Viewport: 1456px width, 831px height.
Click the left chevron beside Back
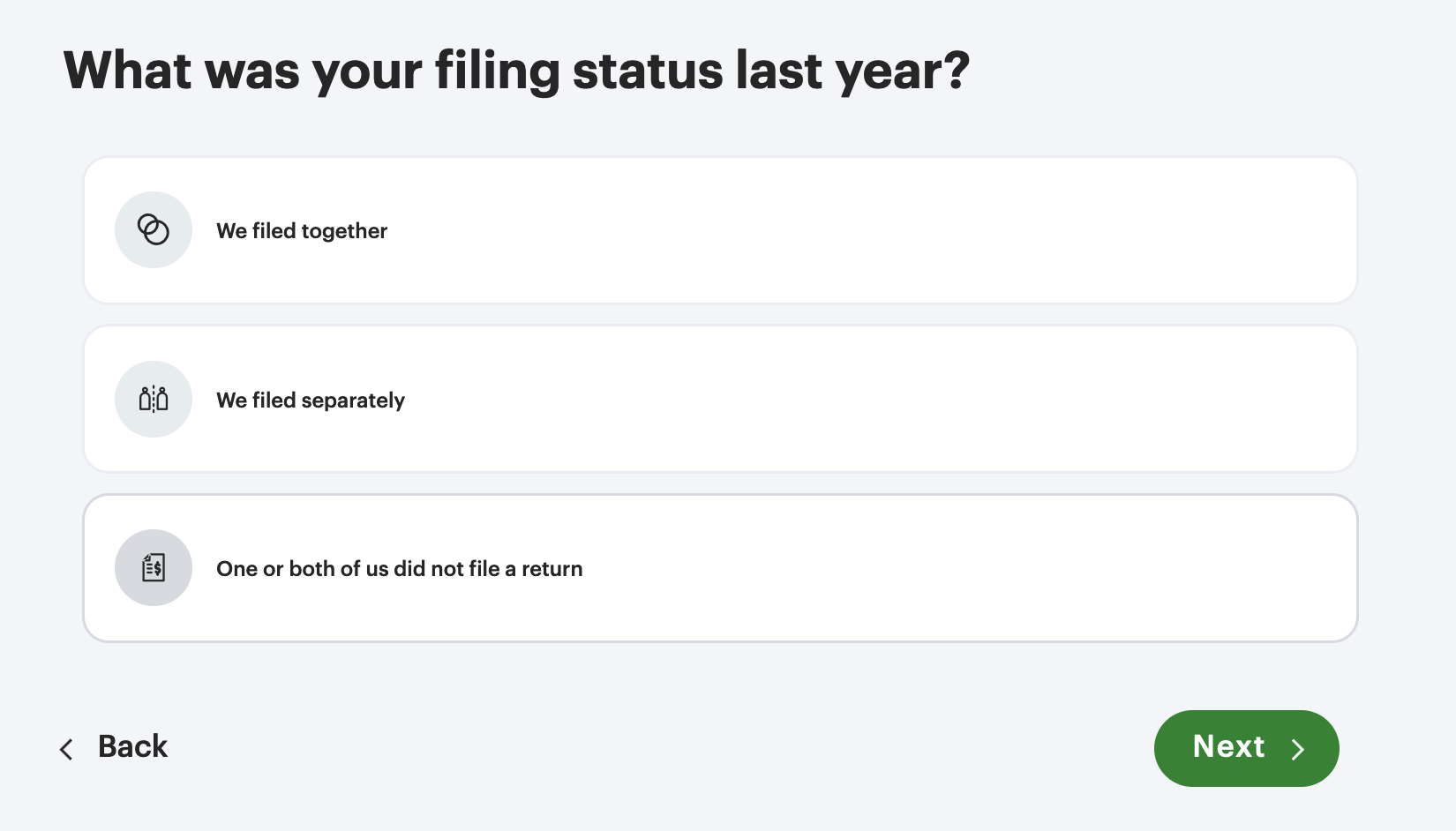pos(66,749)
